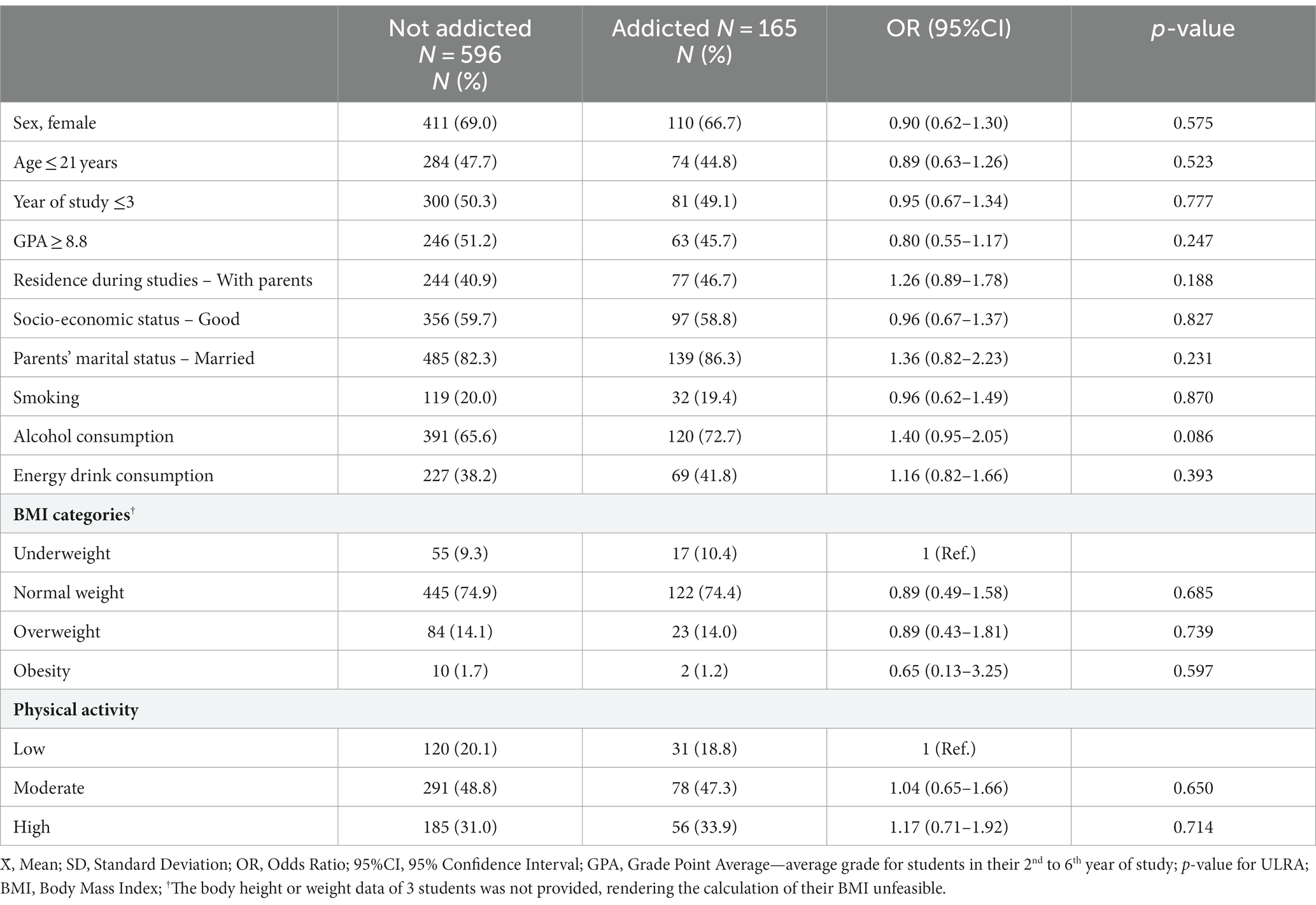Select the Smoking row label

[46, 397]
